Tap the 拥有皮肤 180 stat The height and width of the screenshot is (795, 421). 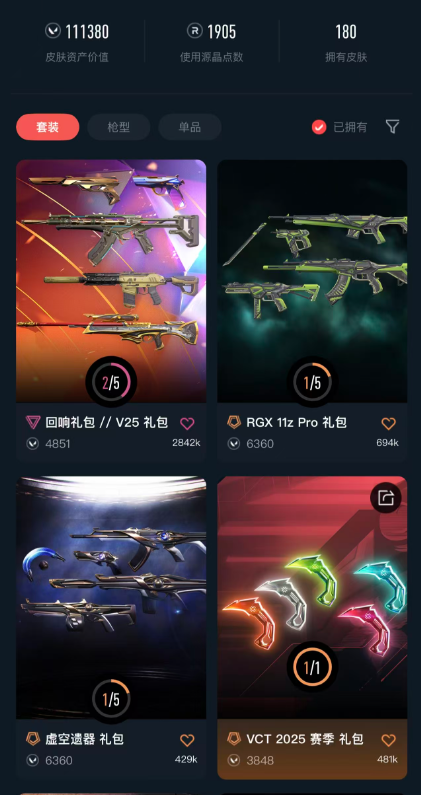point(346,43)
